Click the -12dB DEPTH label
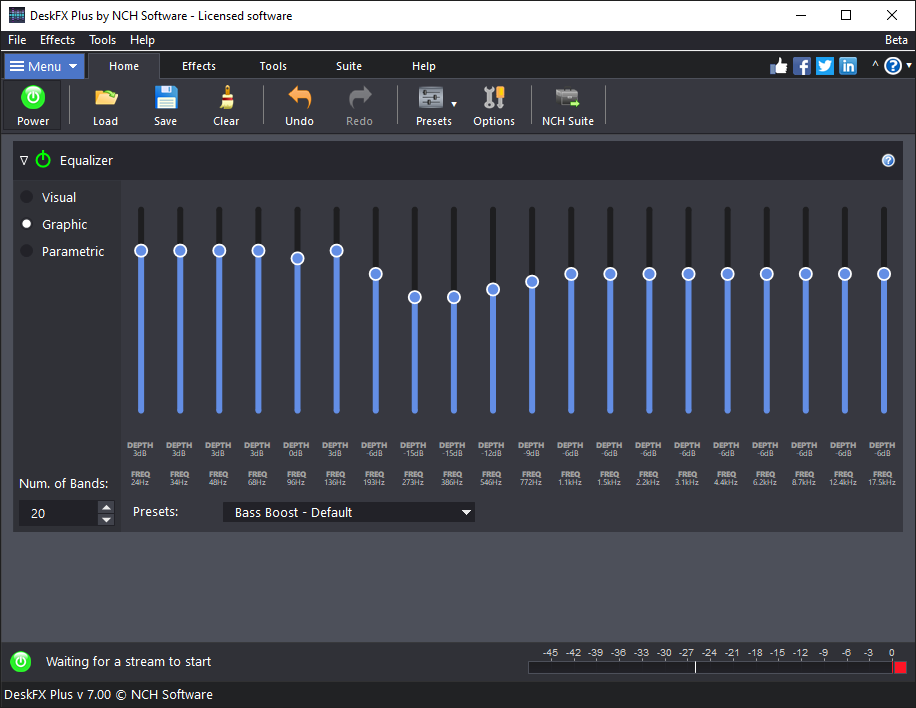The image size is (916, 708). (x=491, y=449)
